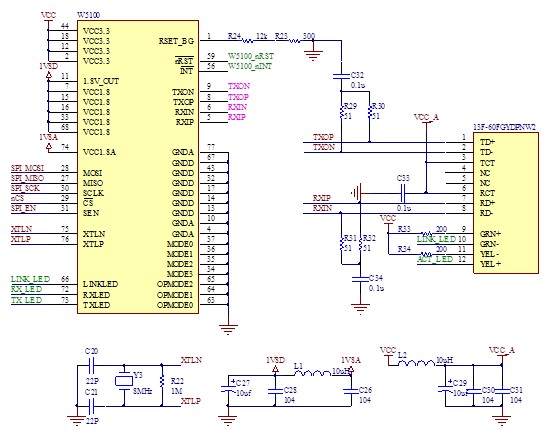
Task: Click inductor L1 designator
Action: 299,365
